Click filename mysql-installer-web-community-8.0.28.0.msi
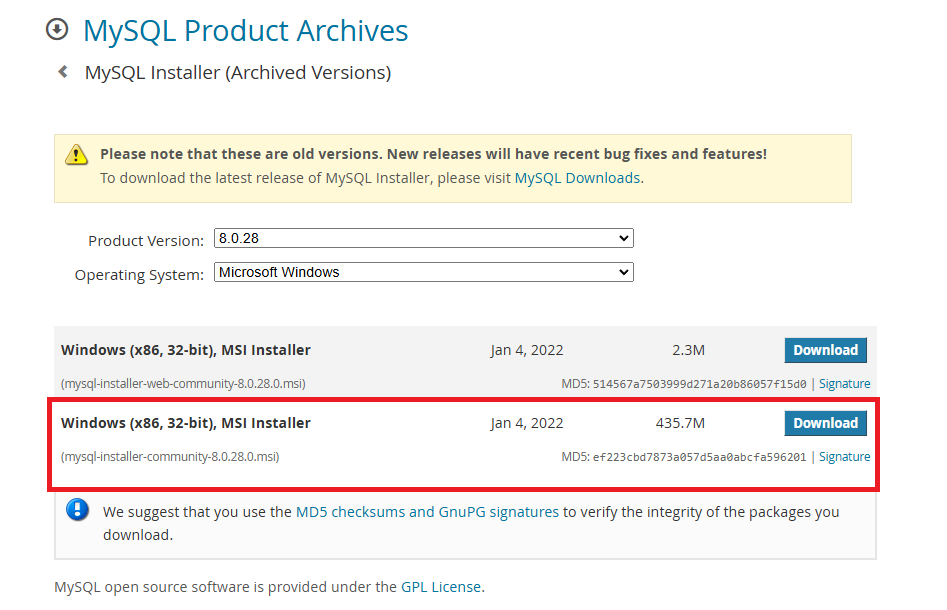947x610 pixels. [x=183, y=384]
